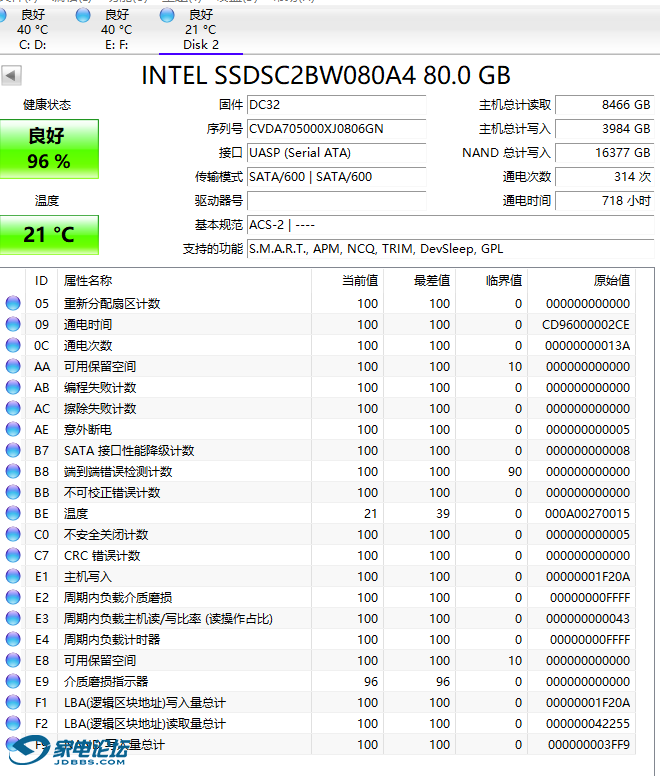Viewport: 660px width, 776px height.
Task: Click the status orb of row E3
Action: pos(13,618)
